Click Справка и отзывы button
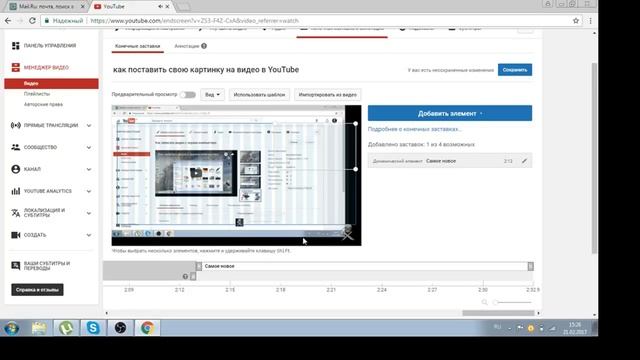The image size is (640, 360). pos(37,290)
